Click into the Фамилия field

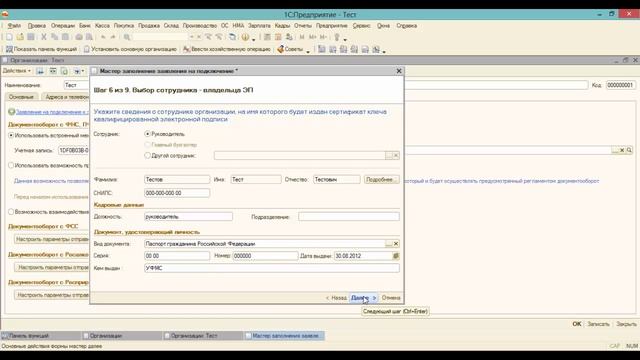tap(177, 180)
